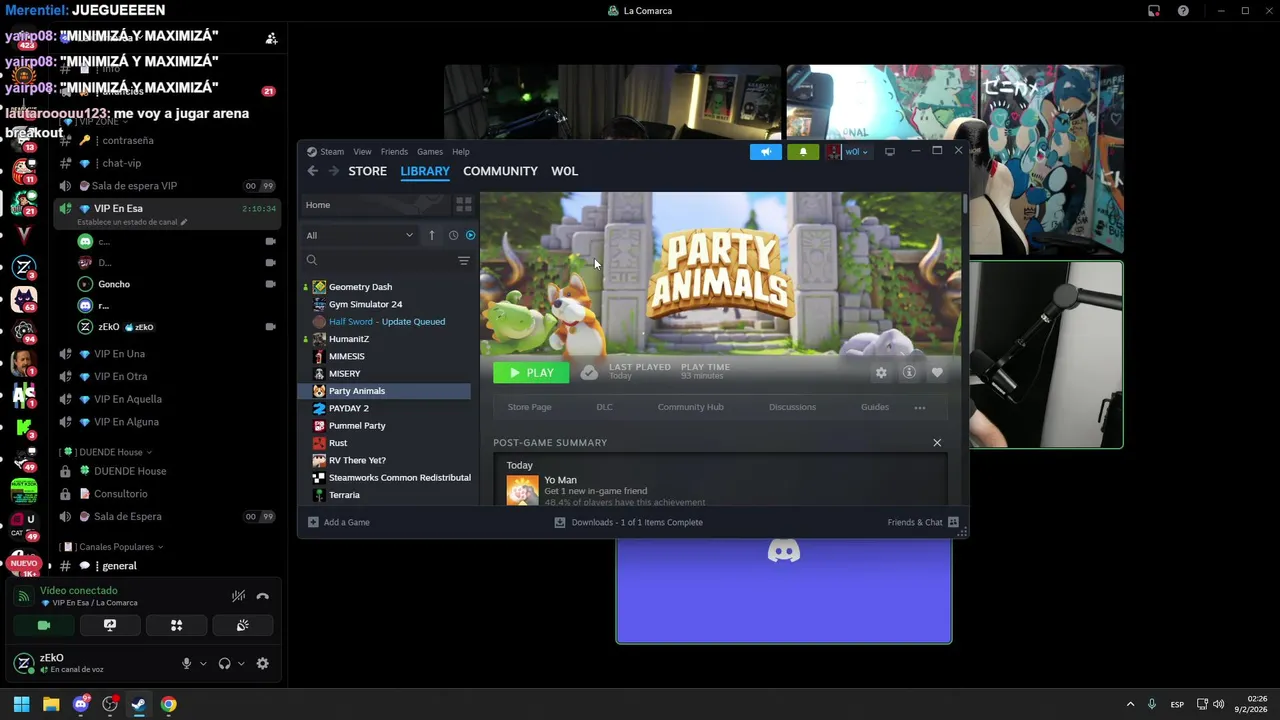Click the library search field
The width and height of the screenshot is (1280, 720).
pyautogui.click(x=378, y=261)
